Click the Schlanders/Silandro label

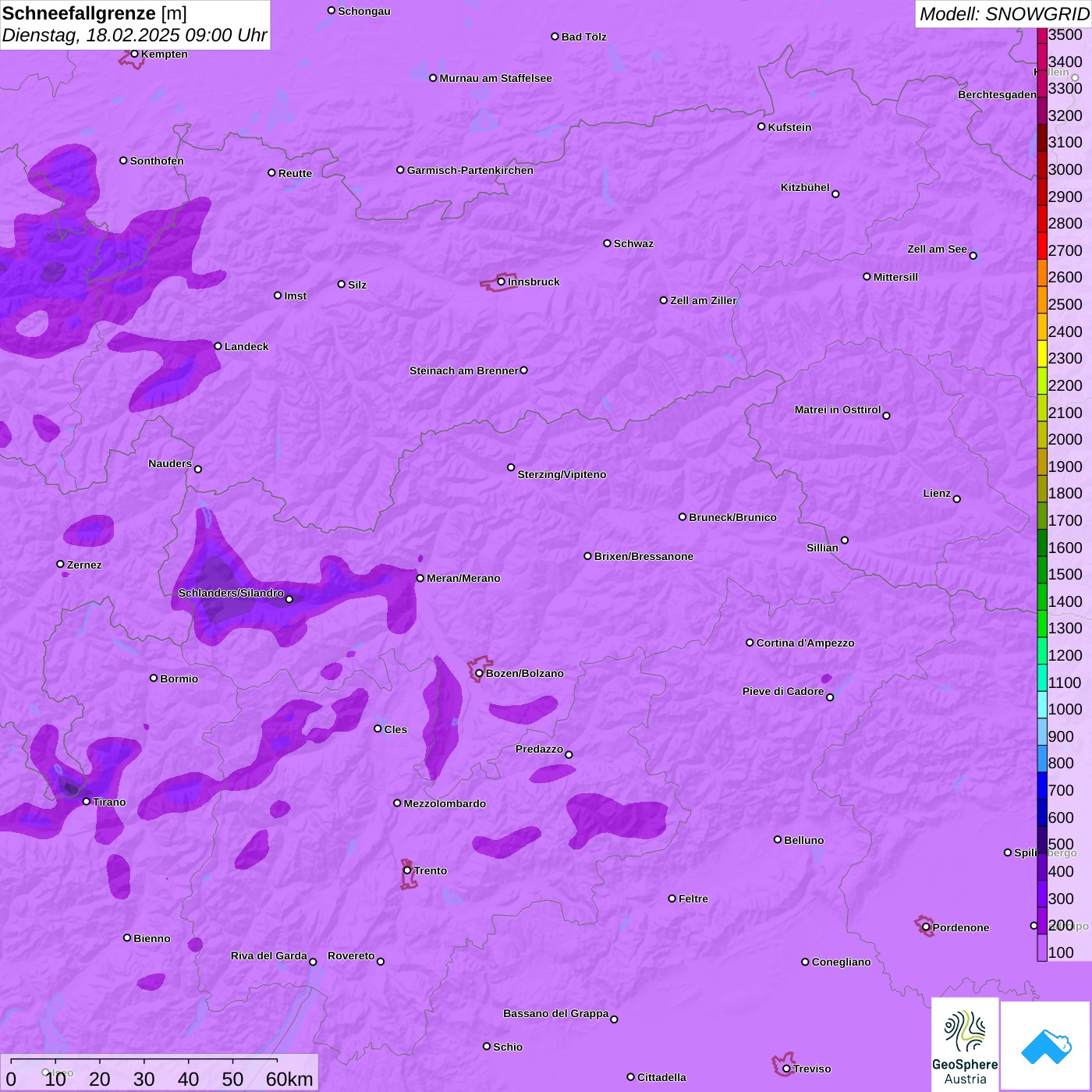tap(231, 593)
